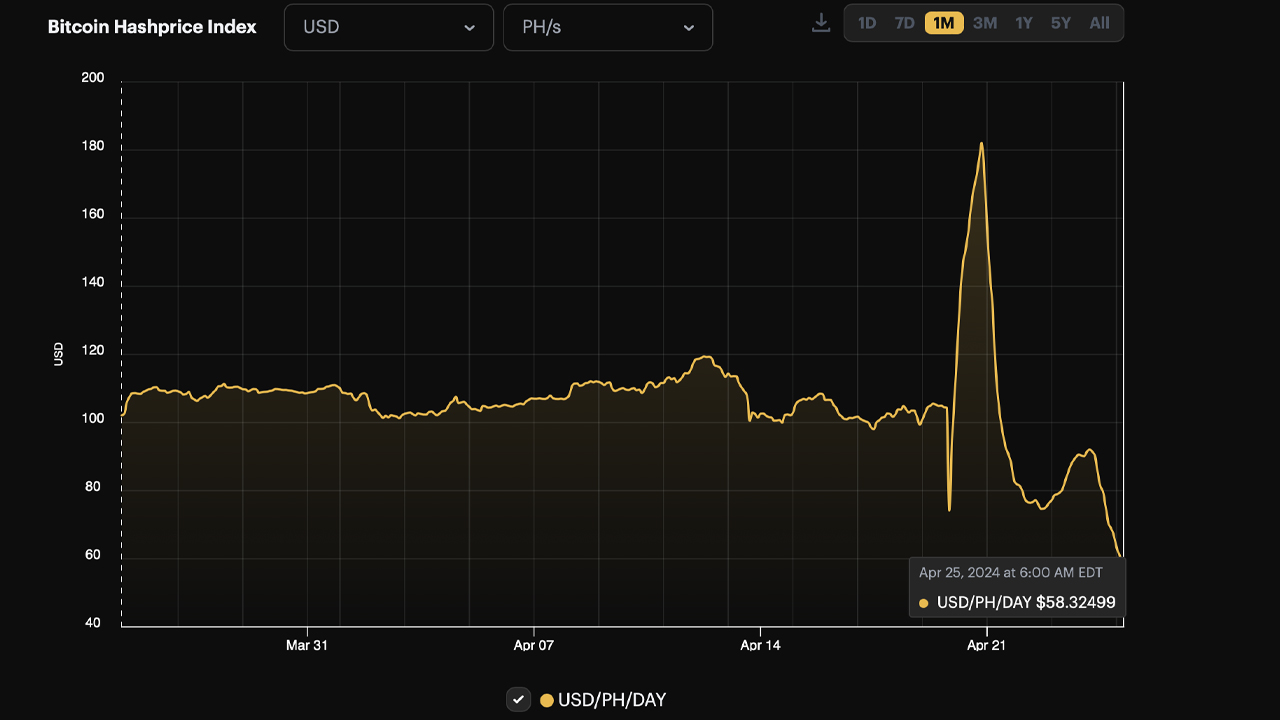Screen dimensions: 1280x720
Task: Select the 3M time period
Action: 984,22
